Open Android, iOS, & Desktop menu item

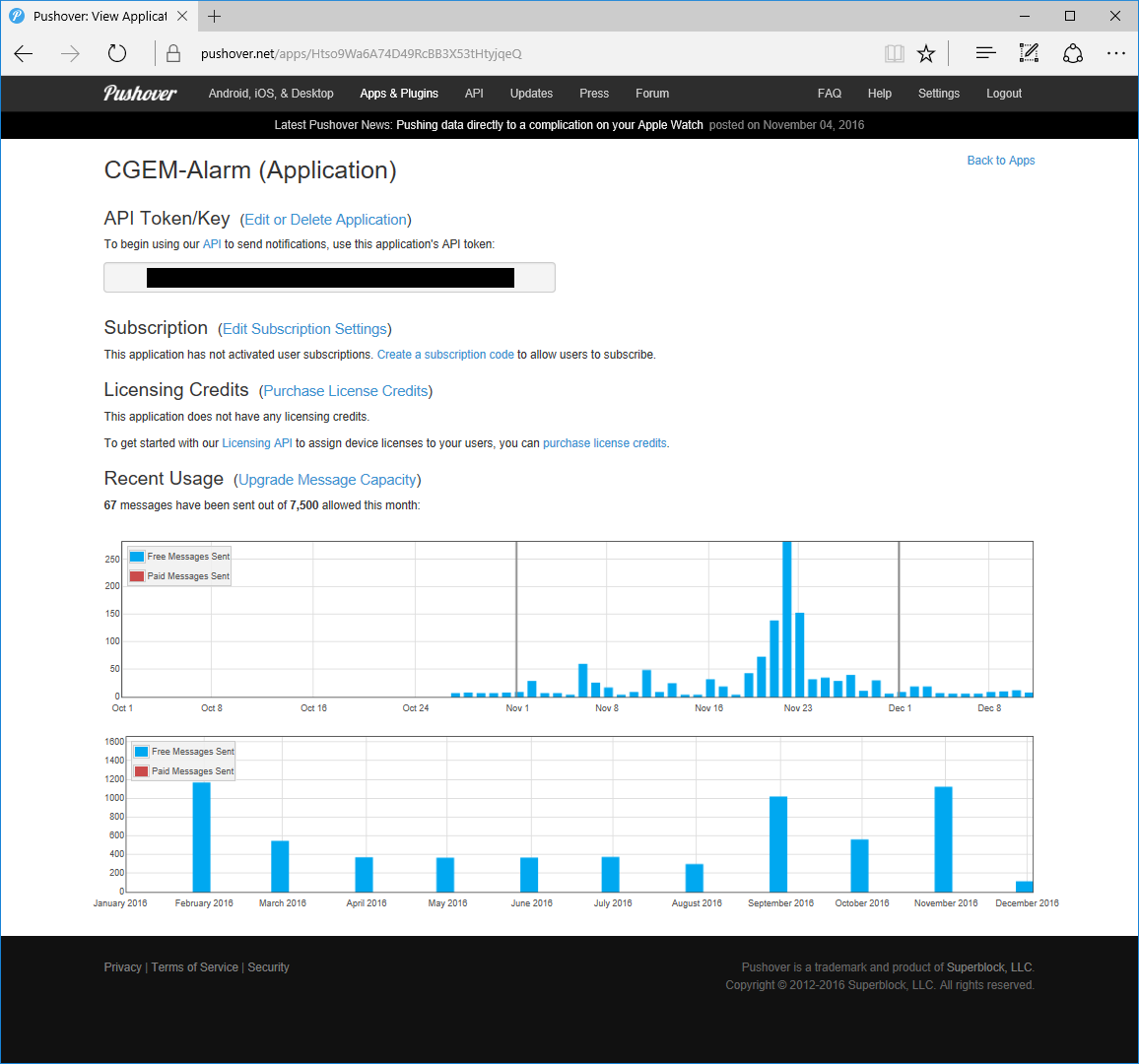point(271,94)
